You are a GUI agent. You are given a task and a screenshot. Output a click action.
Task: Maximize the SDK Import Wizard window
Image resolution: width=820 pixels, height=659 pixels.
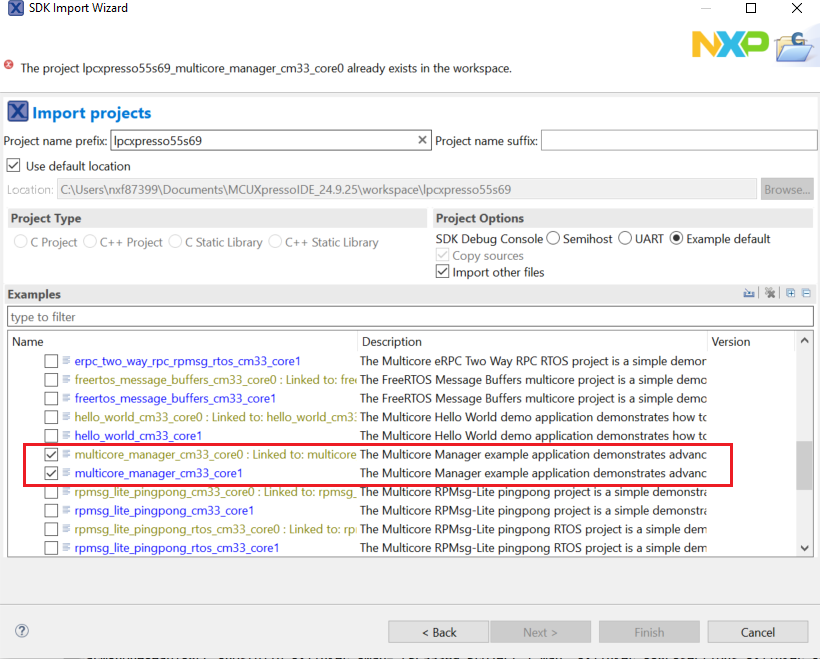pos(751,8)
